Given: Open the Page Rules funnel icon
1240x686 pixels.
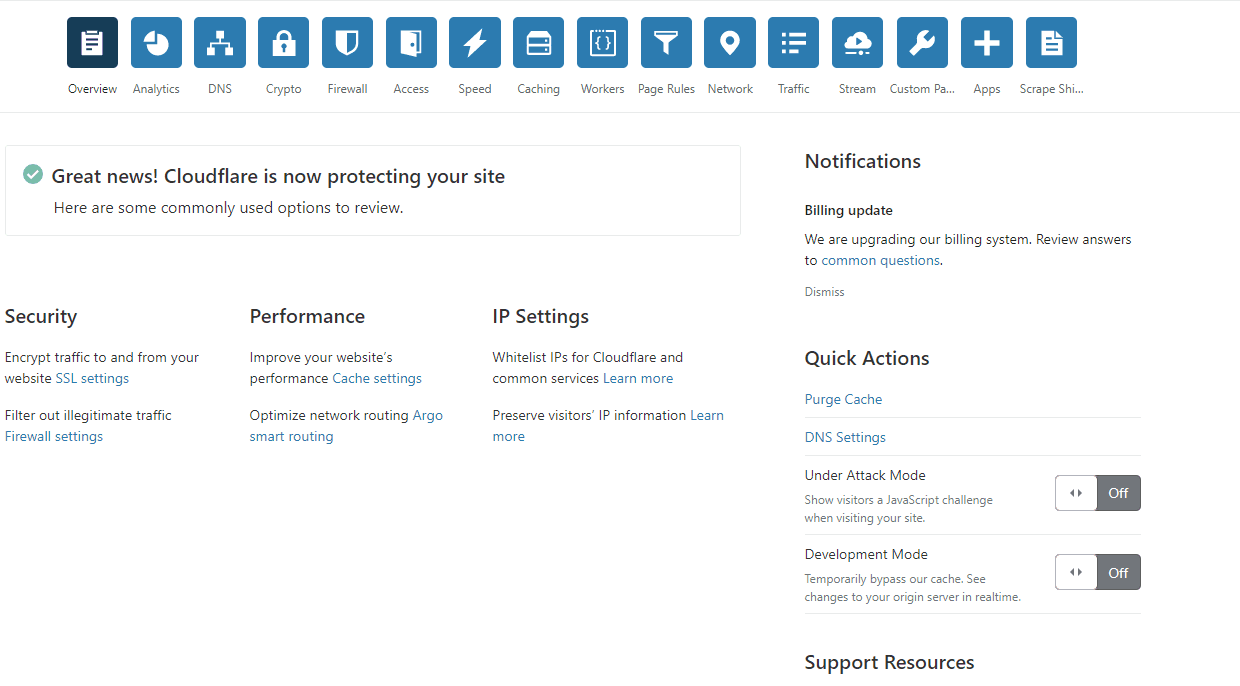Looking at the screenshot, I should pyautogui.click(x=666, y=43).
